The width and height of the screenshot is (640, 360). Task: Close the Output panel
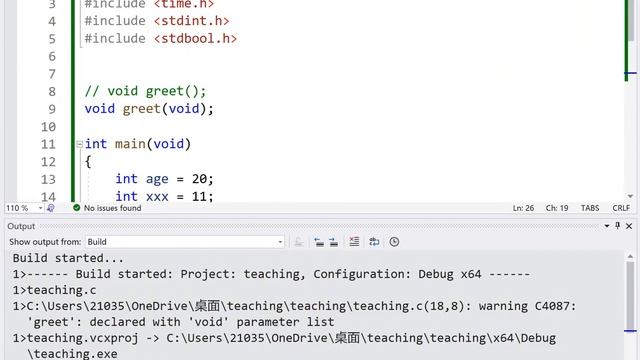pyautogui.click(x=629, y=226)
